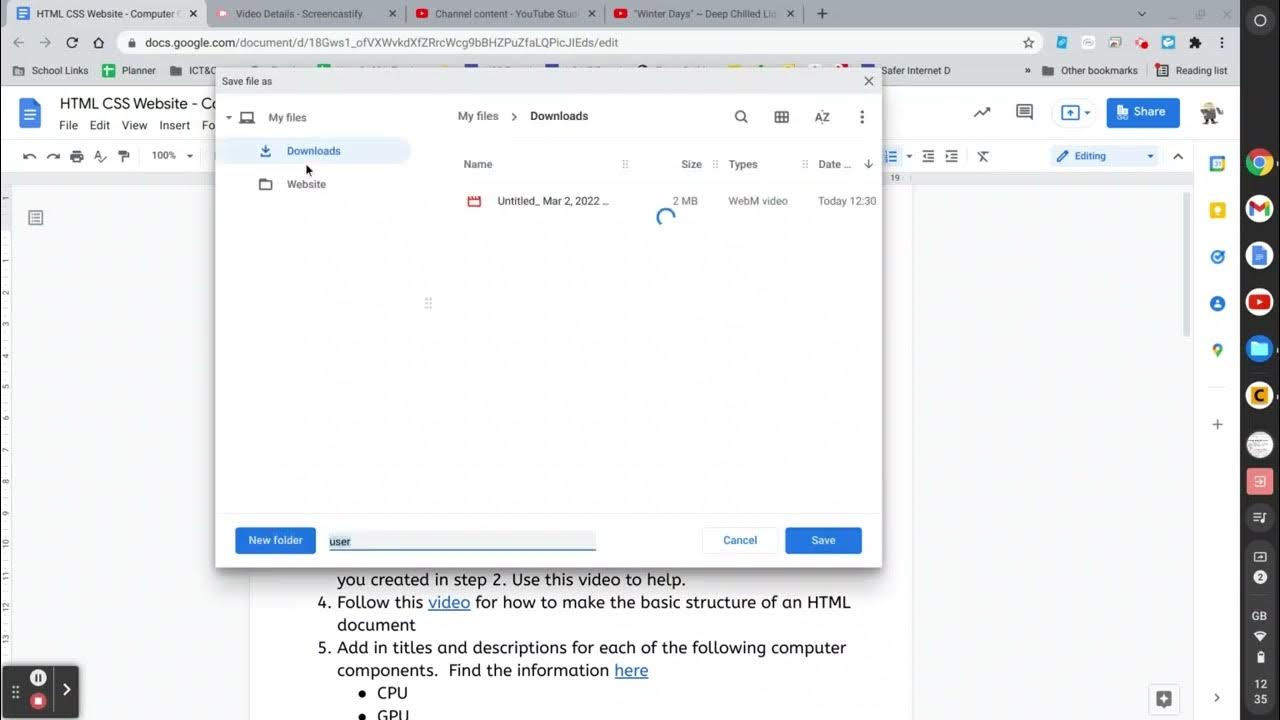
Task: Open the View menu in Google Docs
Action: 134,125
